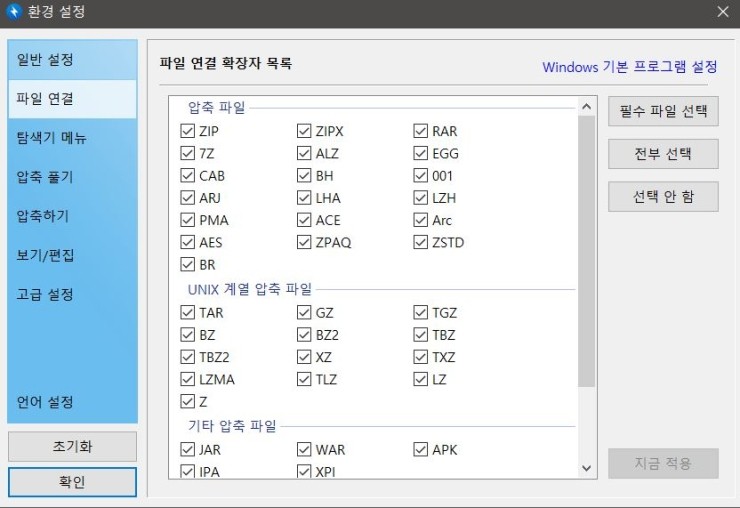Toggle the WAR checkbox

pos(304,449)
